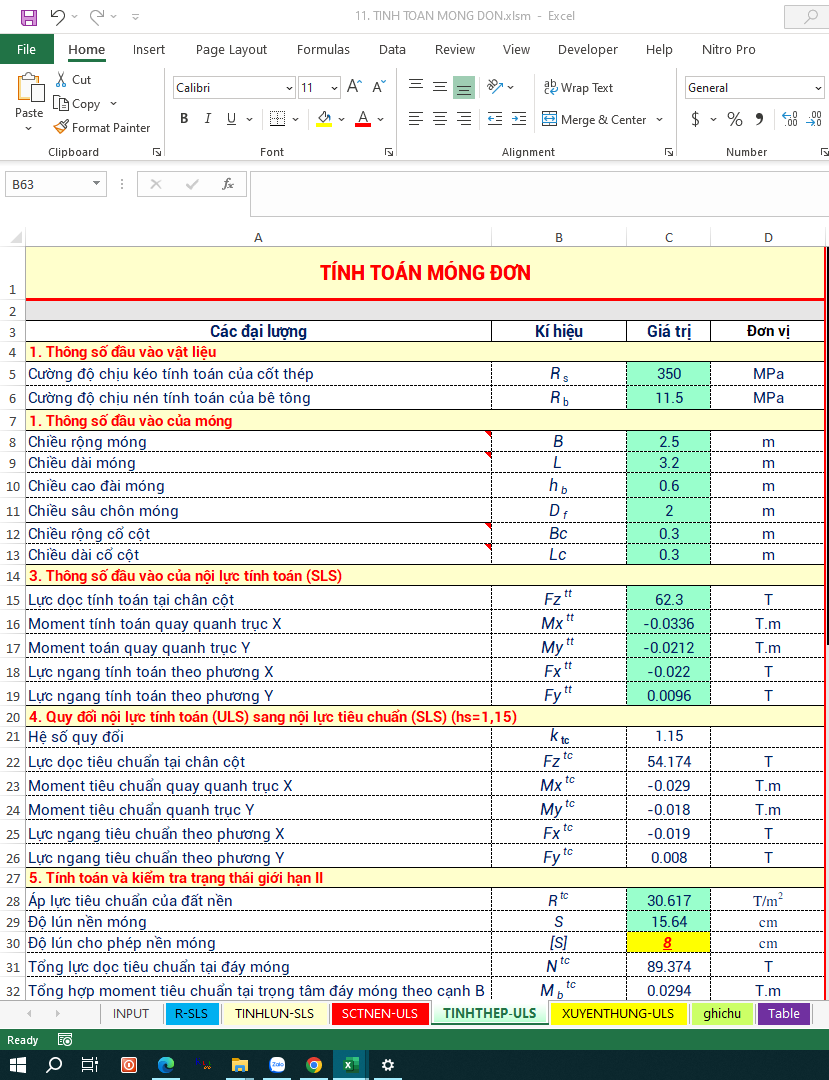Viewport: 829px width, 1080px height.
Task: Open font color dropdown arrow
Action: [x=381, y=119]
